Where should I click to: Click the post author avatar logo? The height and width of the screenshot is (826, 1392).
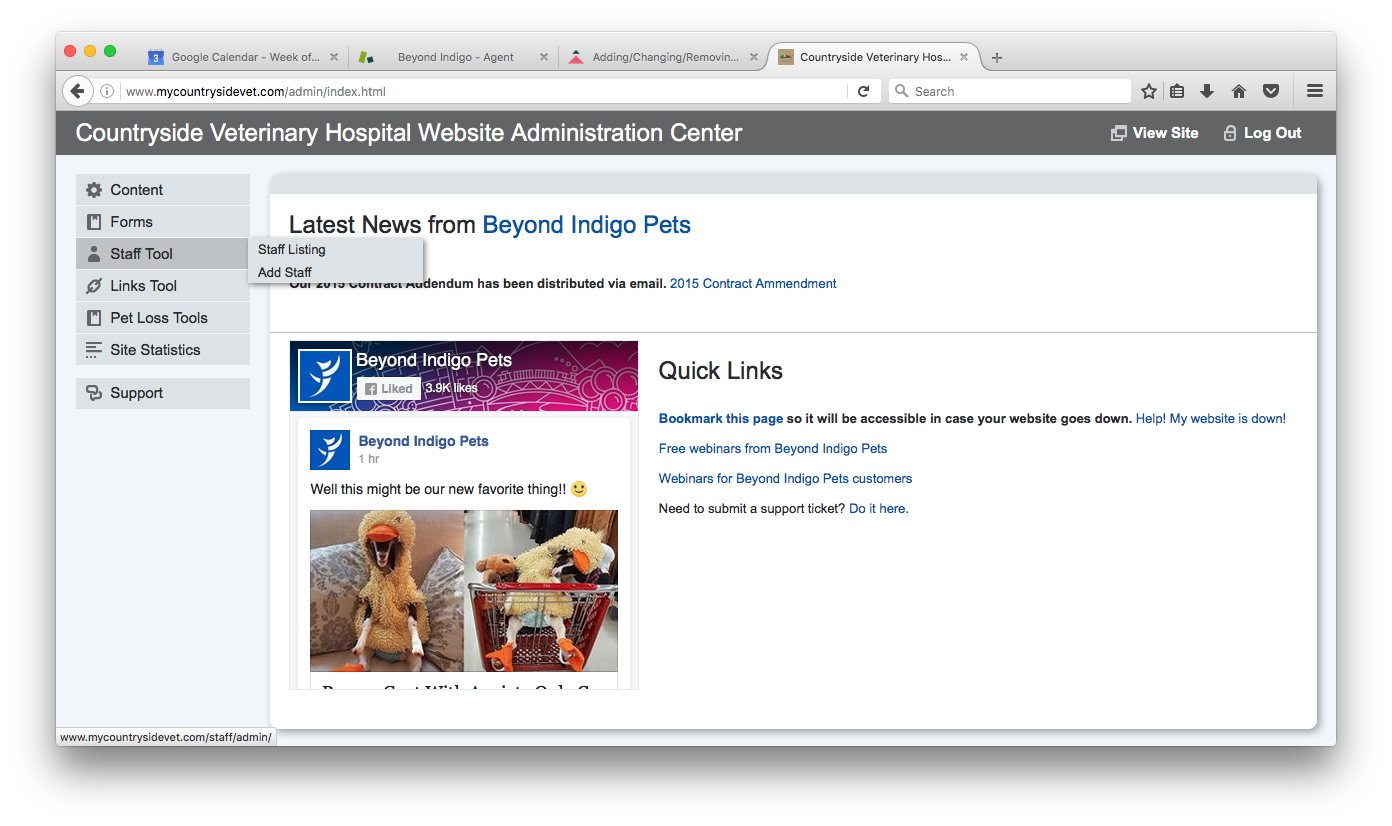pos(330,450)
